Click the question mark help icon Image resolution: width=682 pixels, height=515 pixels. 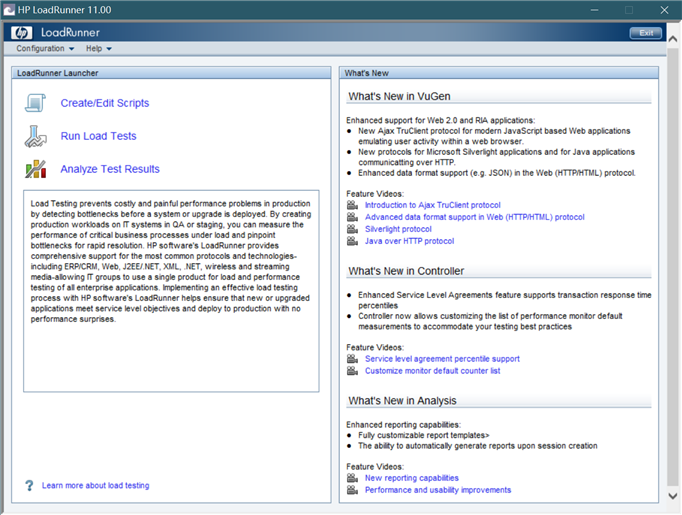point(29,485)
